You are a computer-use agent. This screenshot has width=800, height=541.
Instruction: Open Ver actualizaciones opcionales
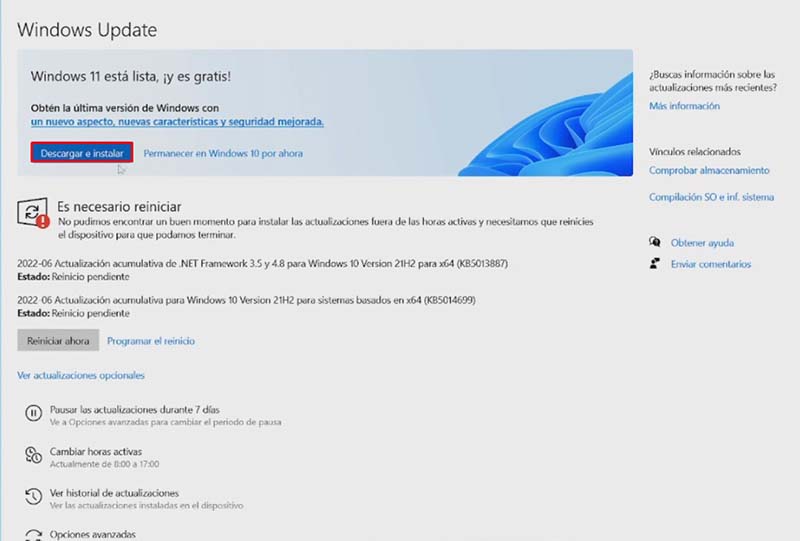coord(81,375)
